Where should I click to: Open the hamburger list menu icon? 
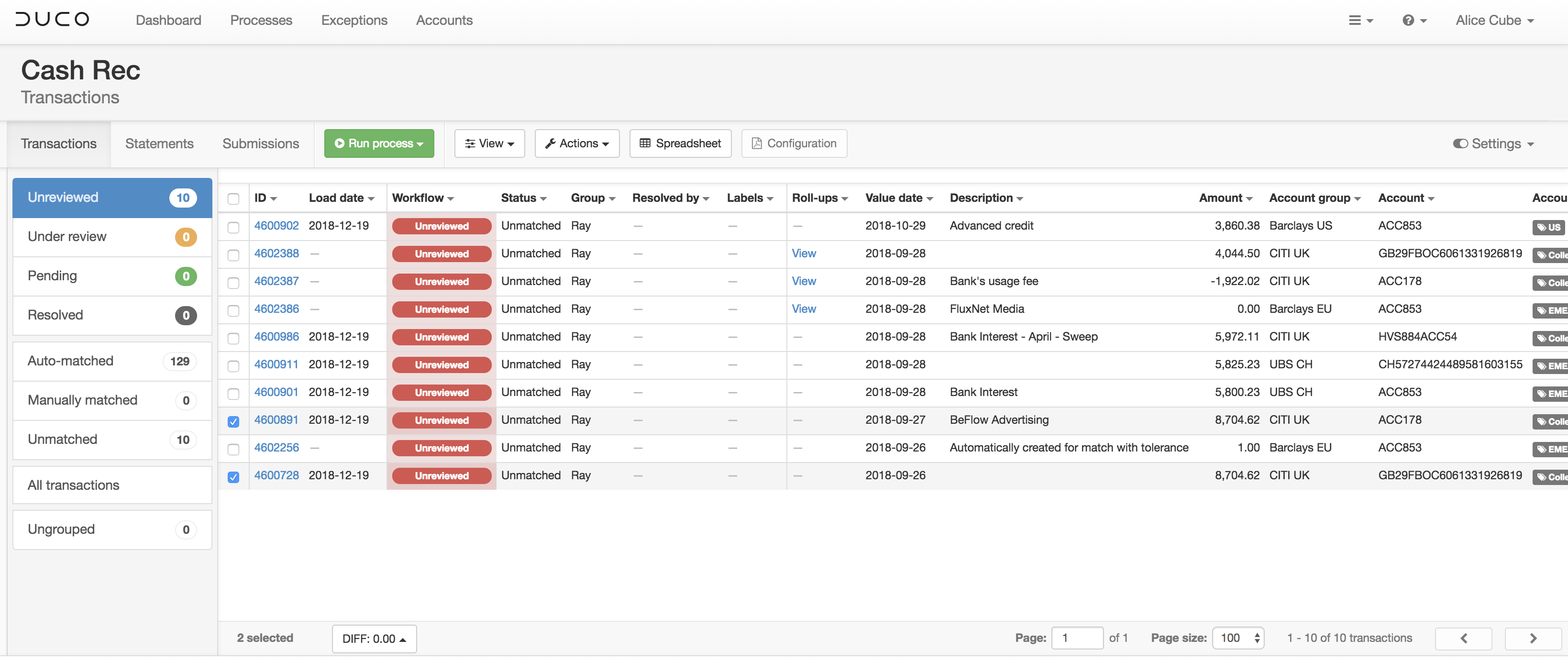coord(1360,21)
